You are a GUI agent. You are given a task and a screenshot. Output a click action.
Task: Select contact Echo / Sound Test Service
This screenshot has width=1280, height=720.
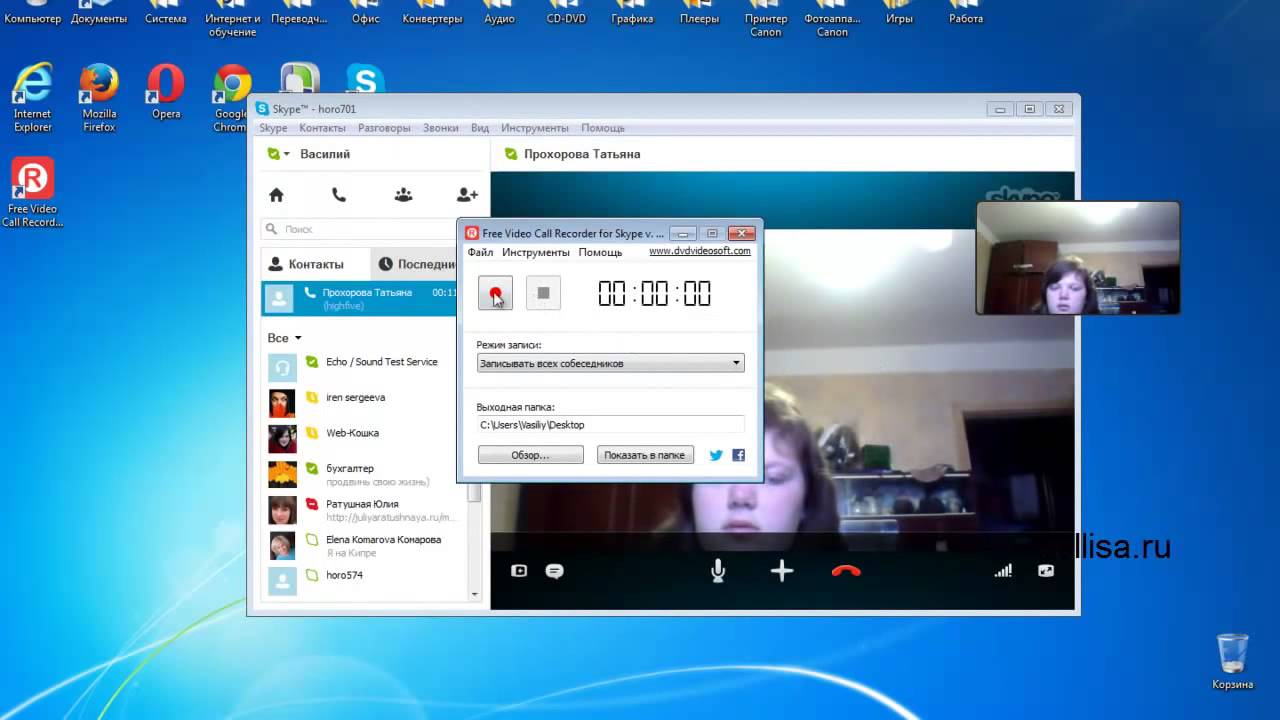364,365
